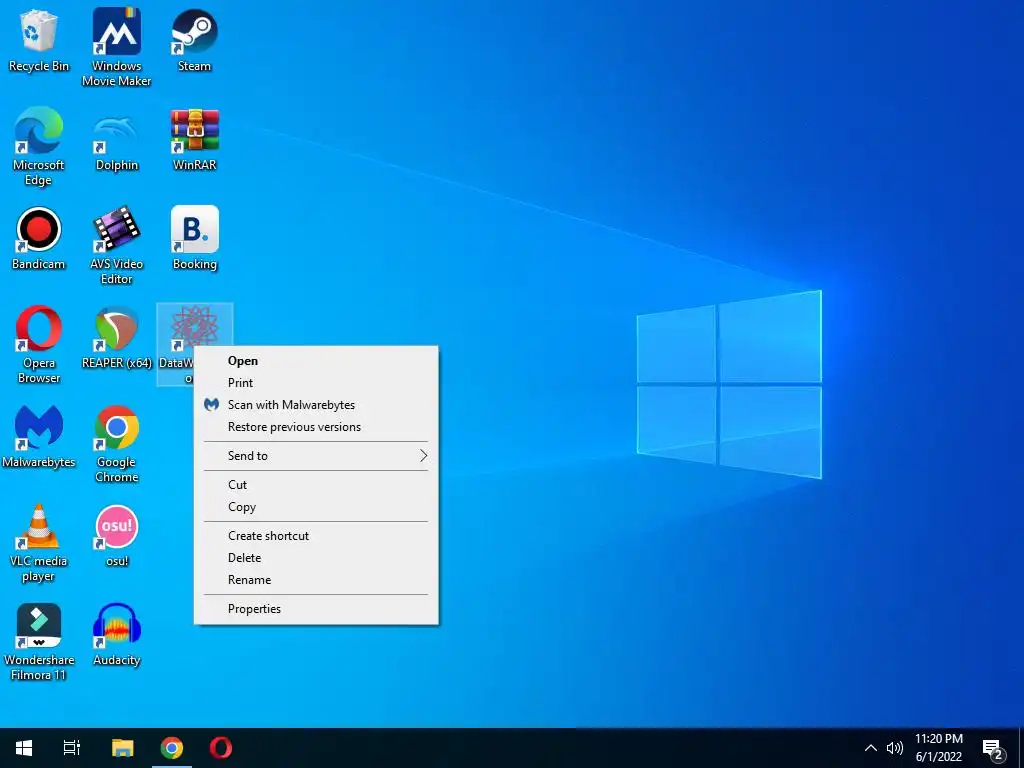Select the osu! desktop shortcut
This screenshot has height=768, width=1024.
116,536
